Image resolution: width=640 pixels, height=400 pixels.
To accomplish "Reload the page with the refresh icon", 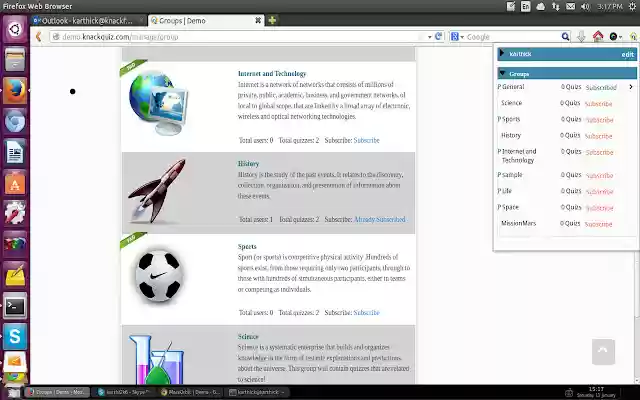I will (438, 36).
